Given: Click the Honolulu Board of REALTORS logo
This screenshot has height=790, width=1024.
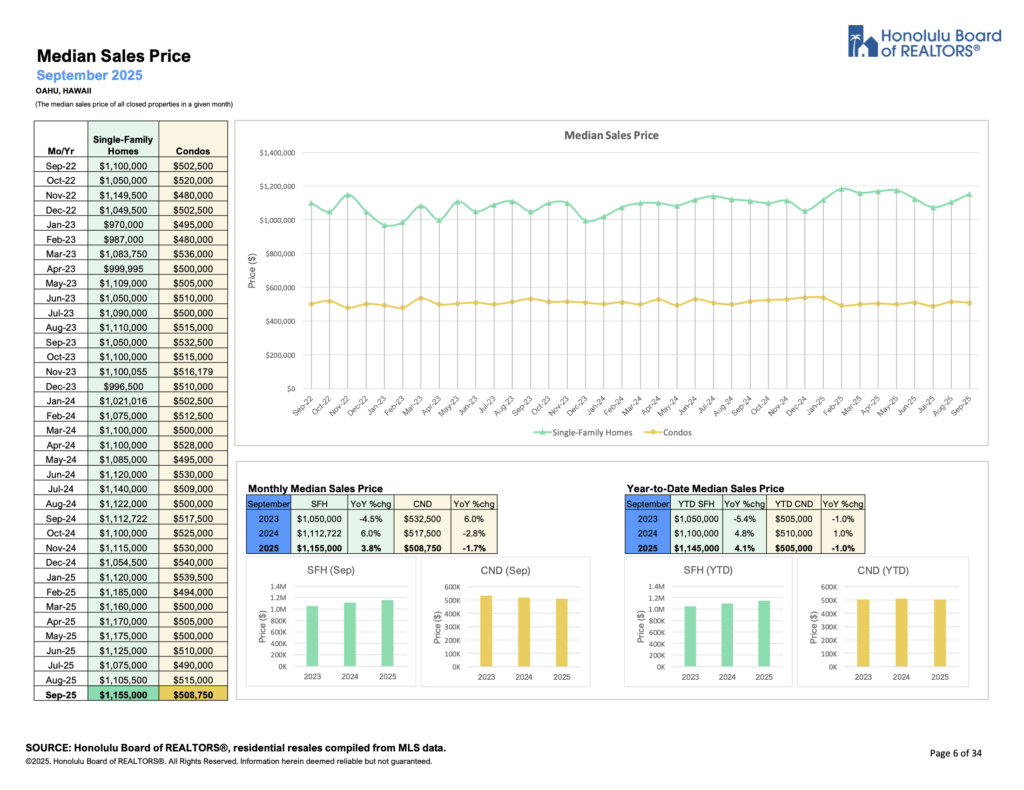Looking at the screenshot, I should tap(911, 41).
